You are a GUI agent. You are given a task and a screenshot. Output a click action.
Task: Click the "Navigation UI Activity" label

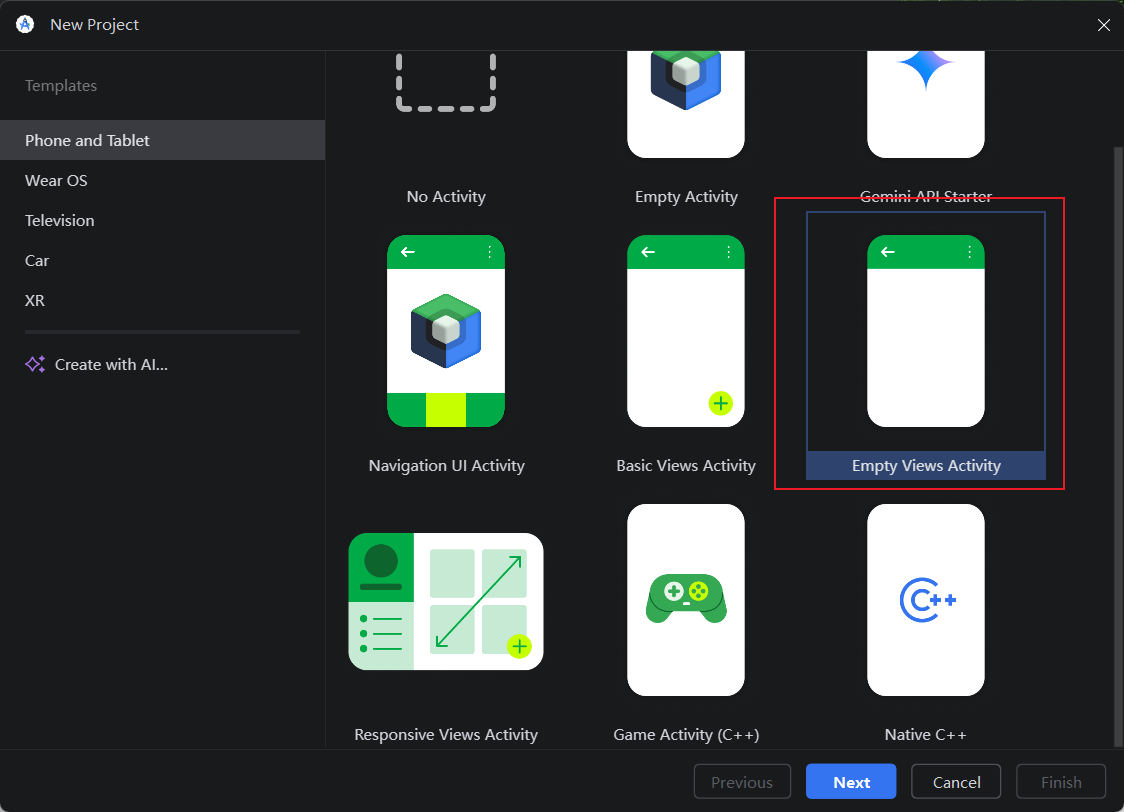coord(447,465)
